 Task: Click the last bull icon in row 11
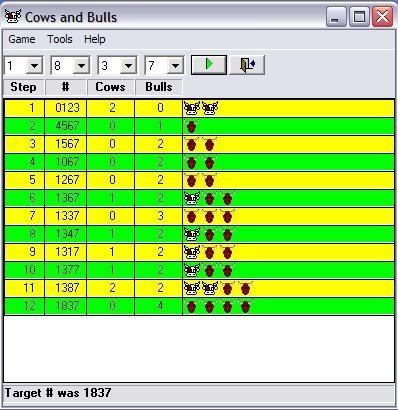pos(245,289)
